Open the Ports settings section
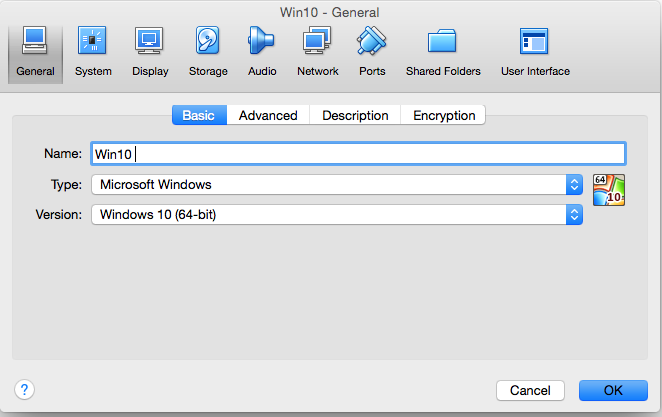The height and width of the screenshot is (417, 662). click(372, 52)
